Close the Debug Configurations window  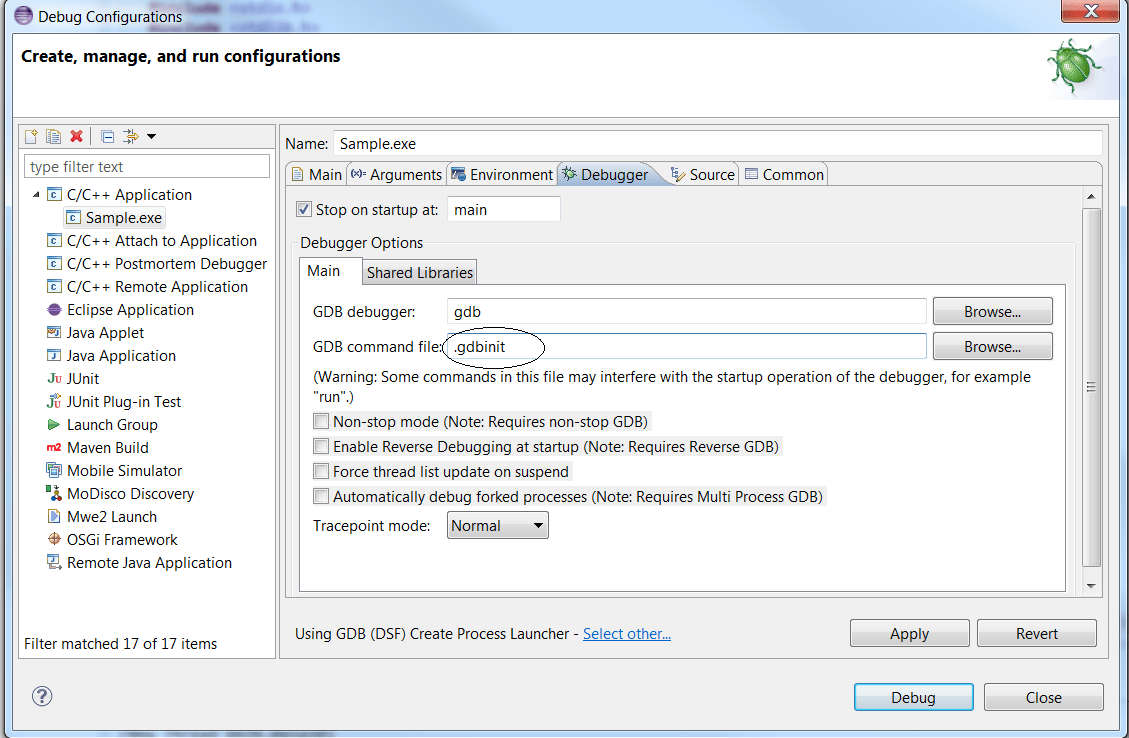[x=1090, y=11]
